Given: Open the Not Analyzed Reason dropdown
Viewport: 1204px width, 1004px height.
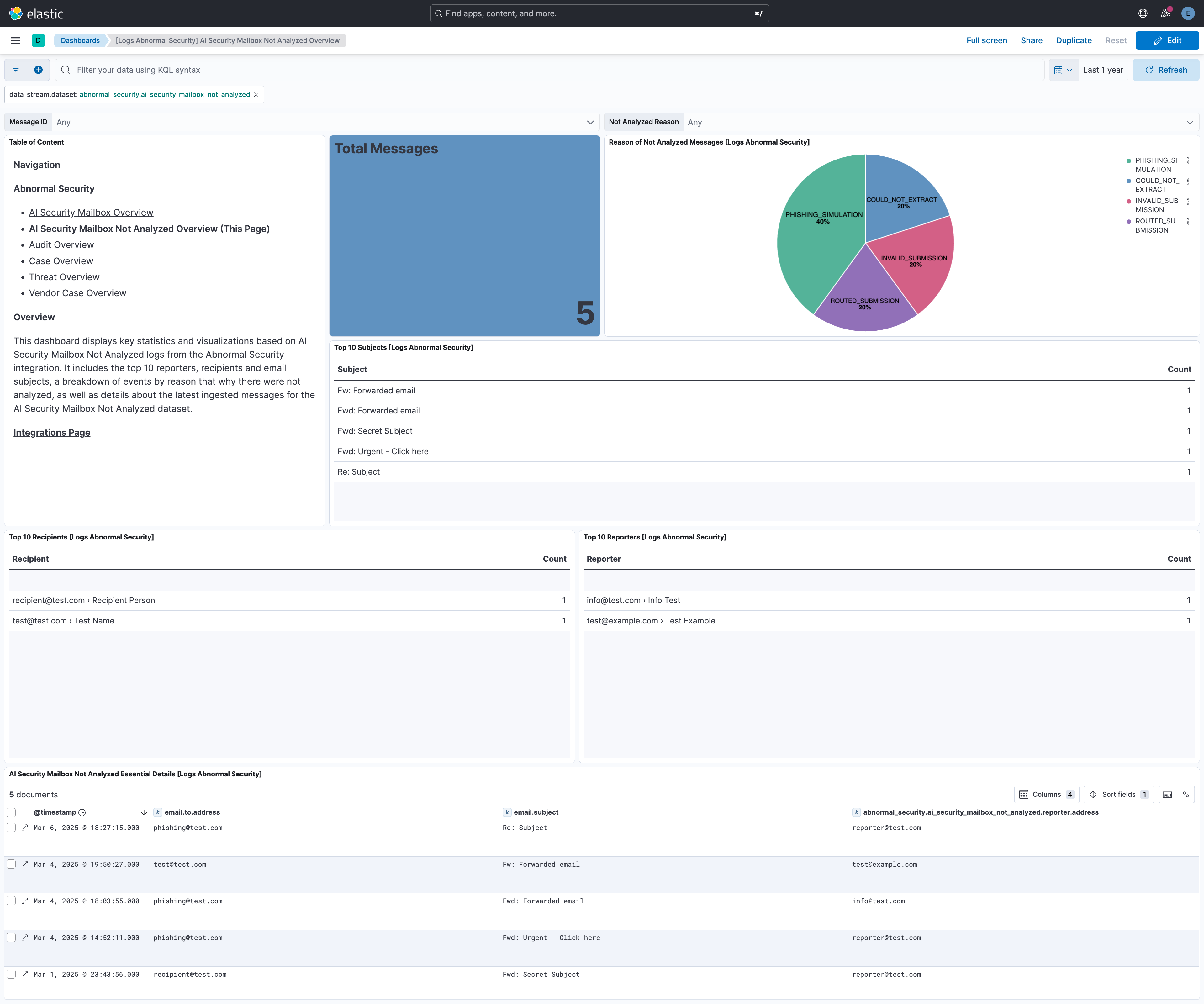Looking at the screenshot, I should (x=940, y=122).
